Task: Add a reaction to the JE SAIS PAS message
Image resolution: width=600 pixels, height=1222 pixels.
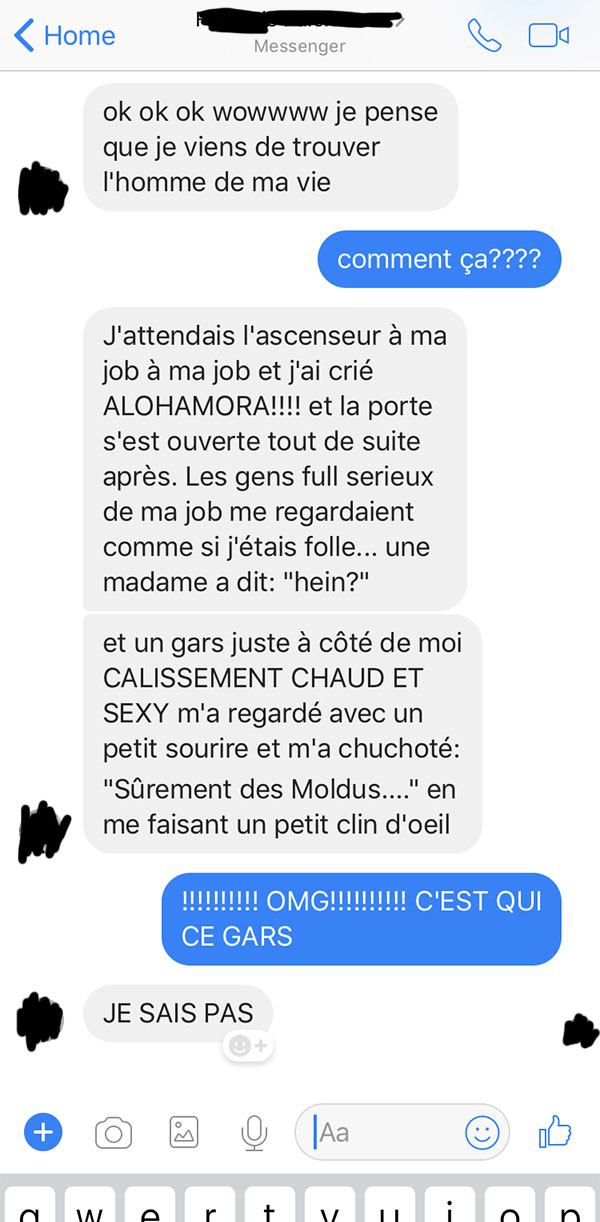Action: point(247,1046)
